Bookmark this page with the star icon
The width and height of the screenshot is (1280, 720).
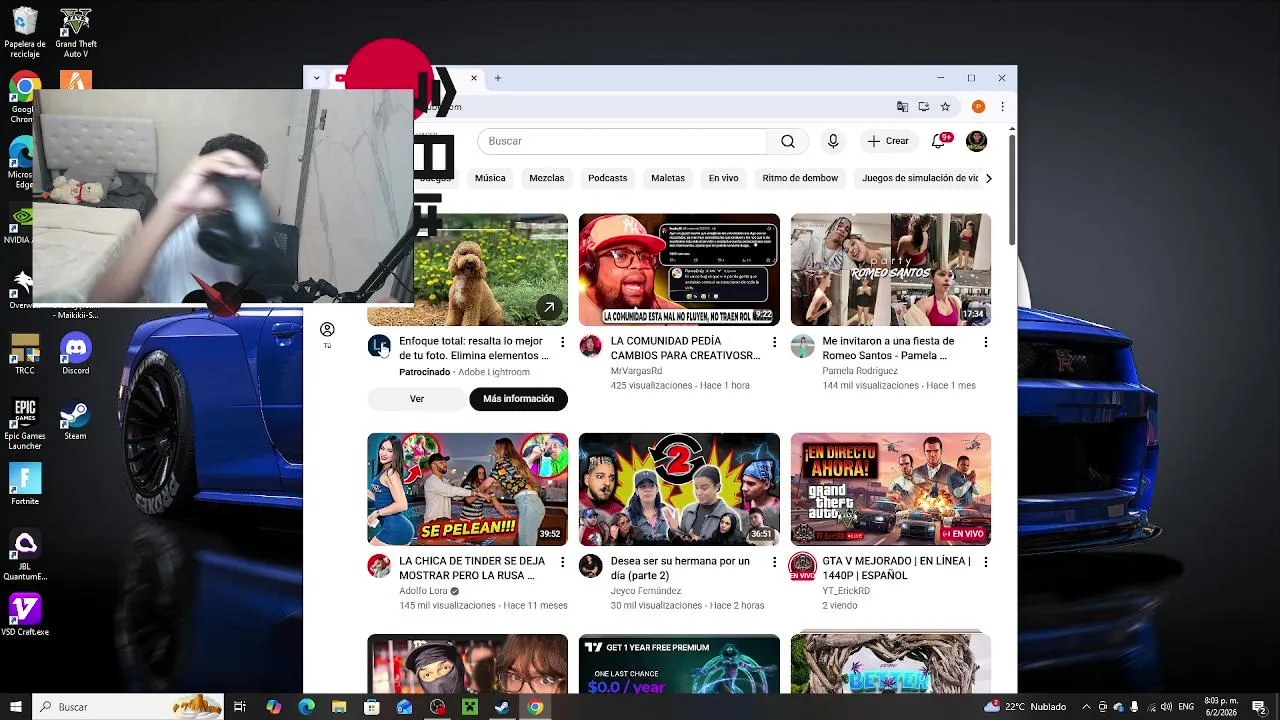[x=945, y=107]
